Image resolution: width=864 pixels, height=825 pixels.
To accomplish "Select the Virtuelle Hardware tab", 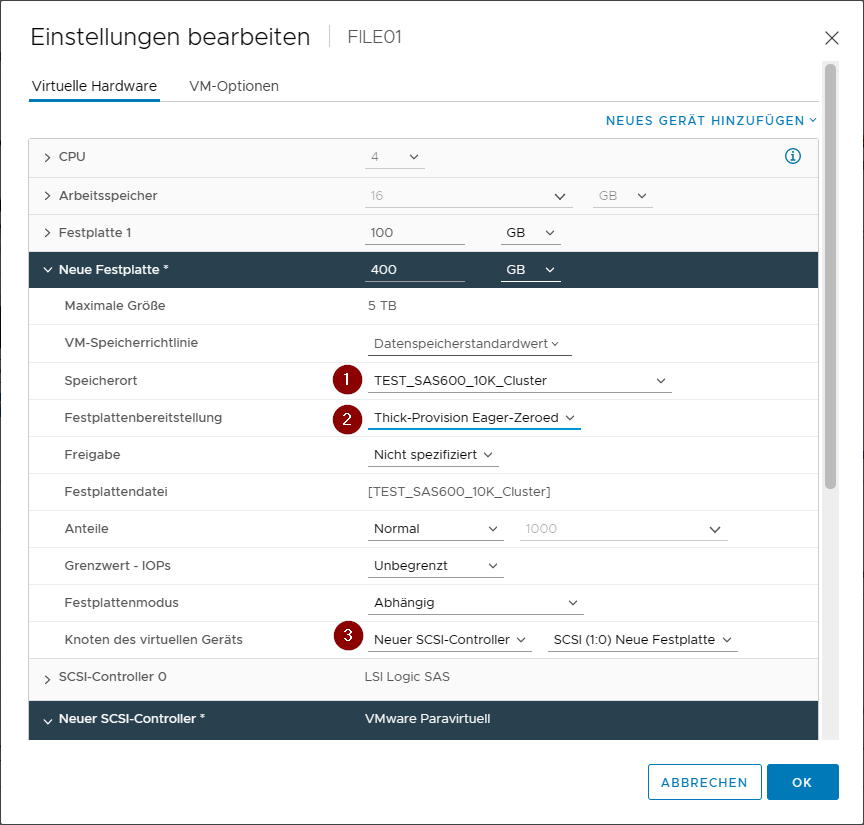I will (x=94, y=86).
